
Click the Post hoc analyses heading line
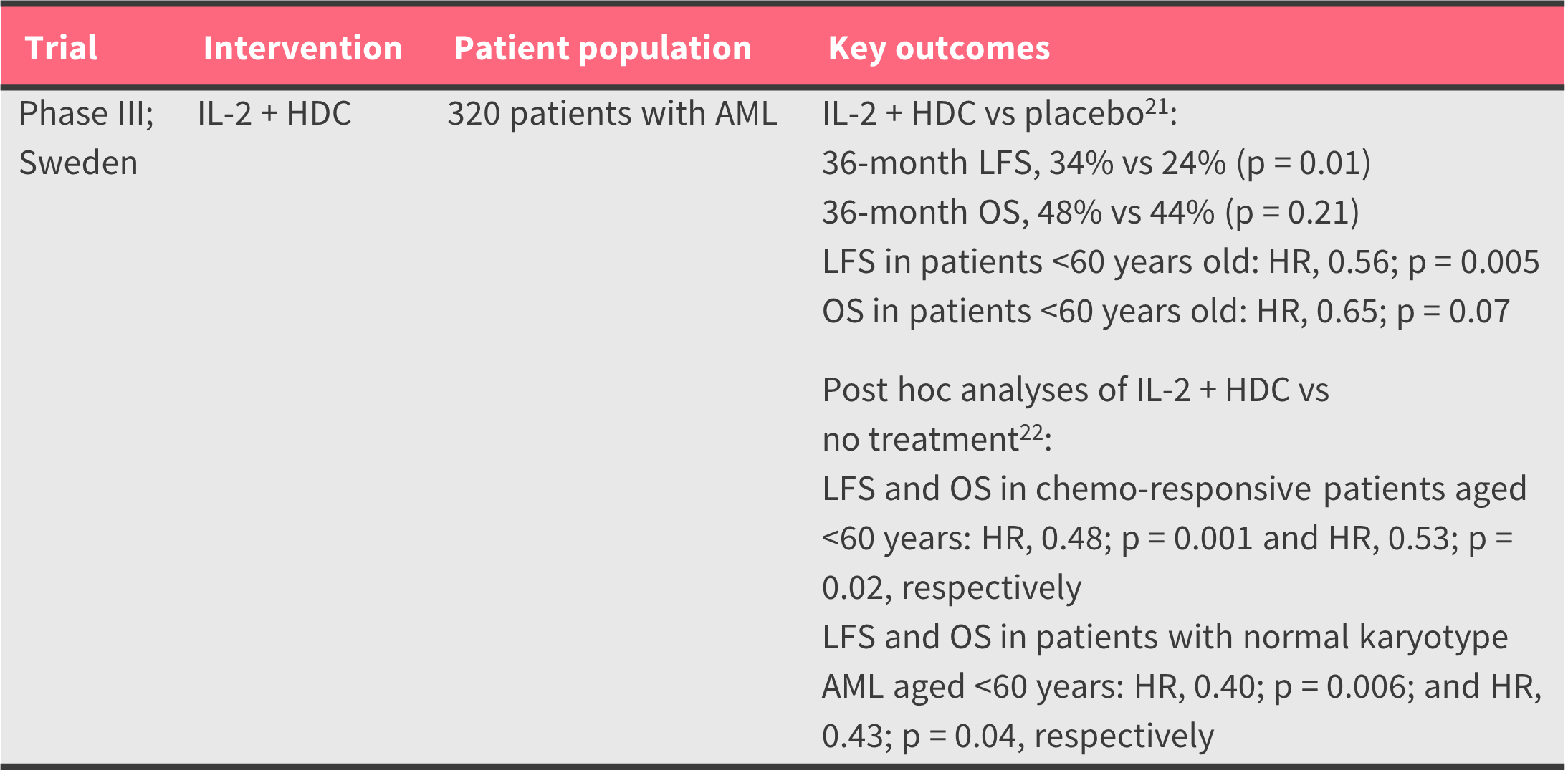[x=1075, y=390]
